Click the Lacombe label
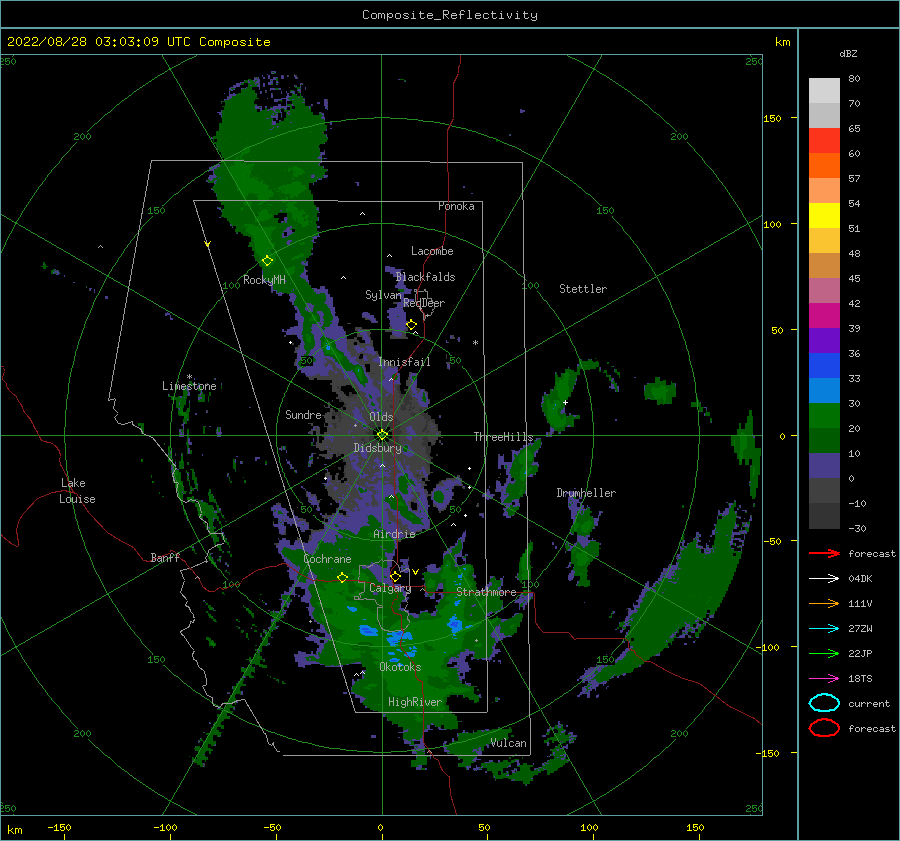 (x=432, y=251)
